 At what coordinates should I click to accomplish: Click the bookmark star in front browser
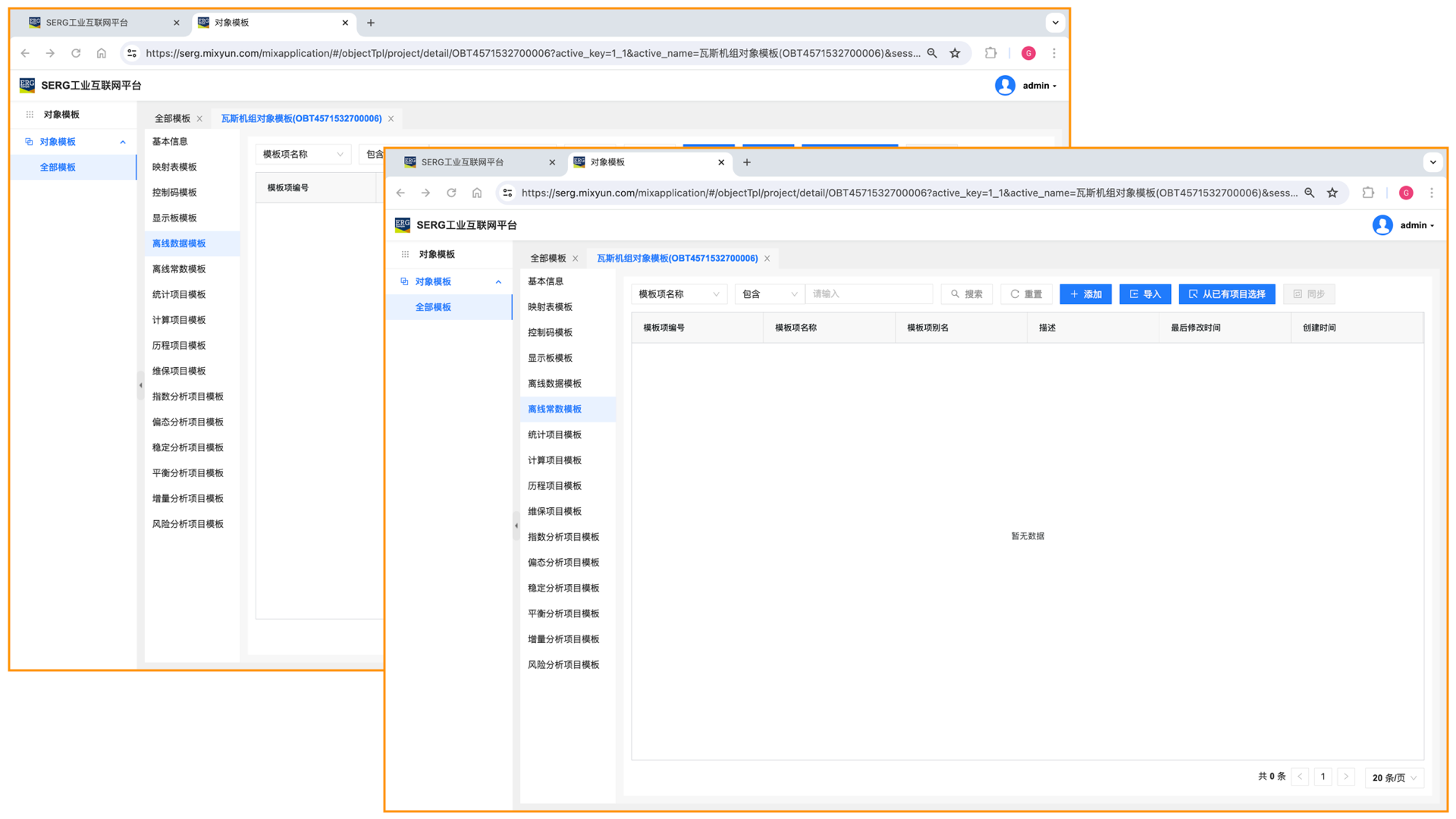pyautogui.click(x=1332, y=193)
